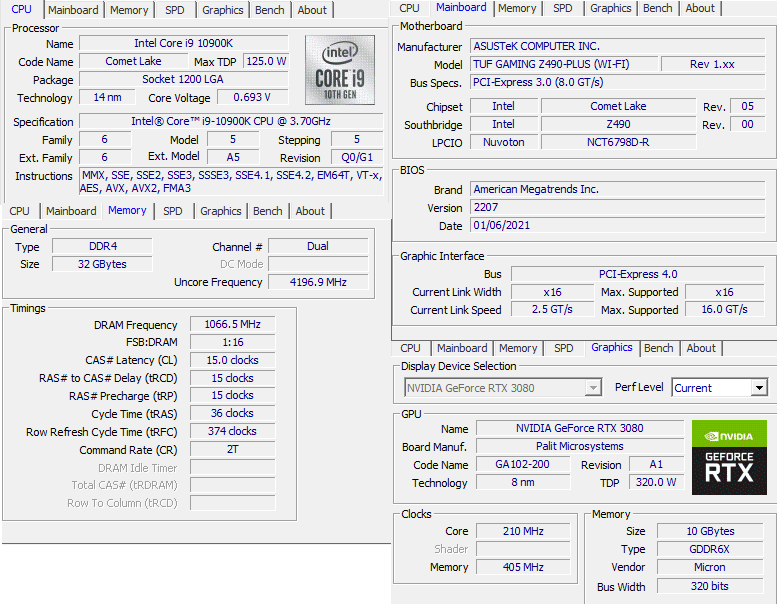777x604 pixels.
Task: Open the Display Device Selection combo box
Action: (x=503, y=387)
